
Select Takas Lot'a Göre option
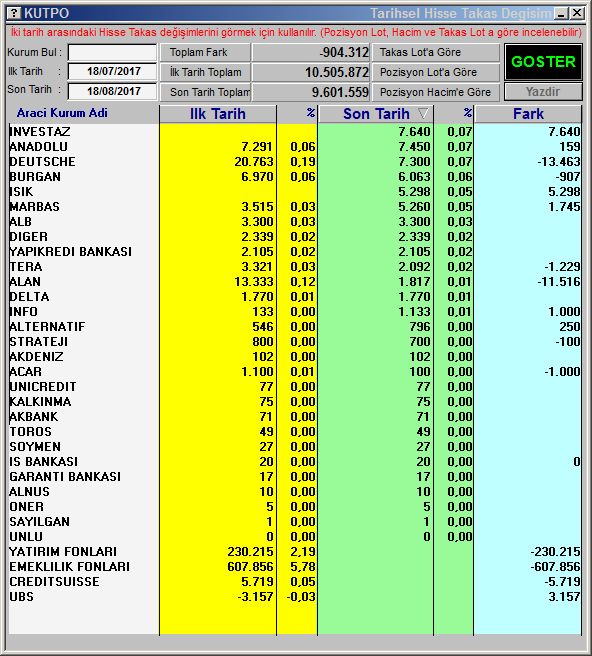pos(436,52)
